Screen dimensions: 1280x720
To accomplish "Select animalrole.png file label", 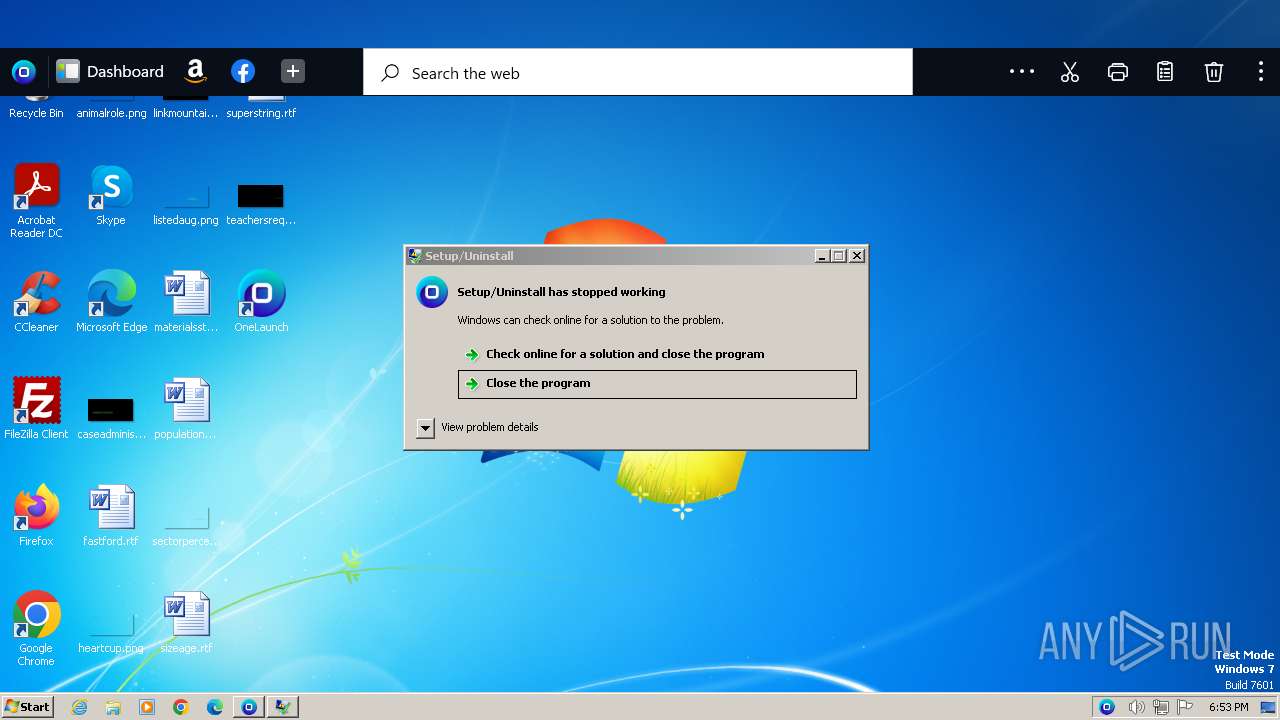I will coord(111,113).
